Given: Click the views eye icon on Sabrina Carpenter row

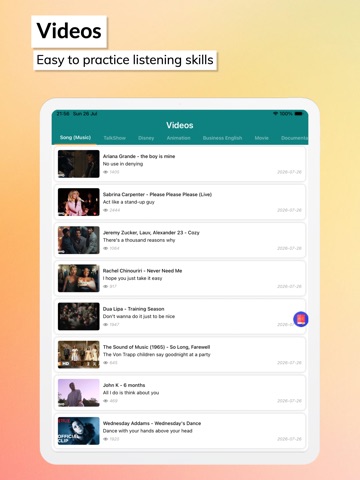Looking at the screenshot, I should (105, 210).
